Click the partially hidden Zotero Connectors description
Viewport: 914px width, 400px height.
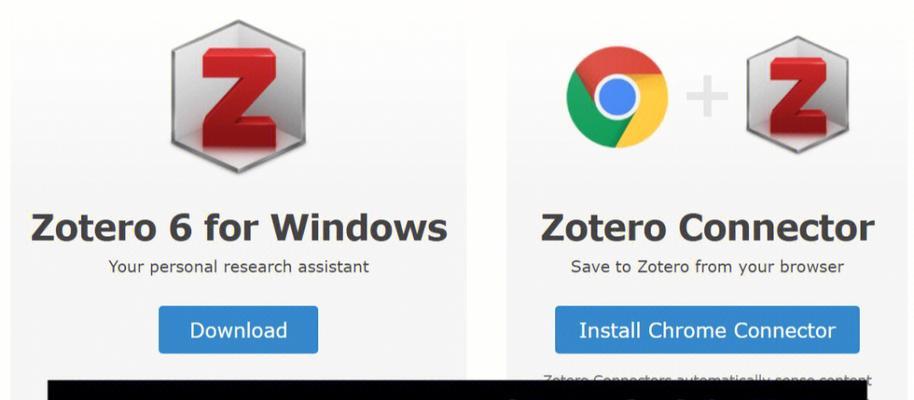(707, 378)
